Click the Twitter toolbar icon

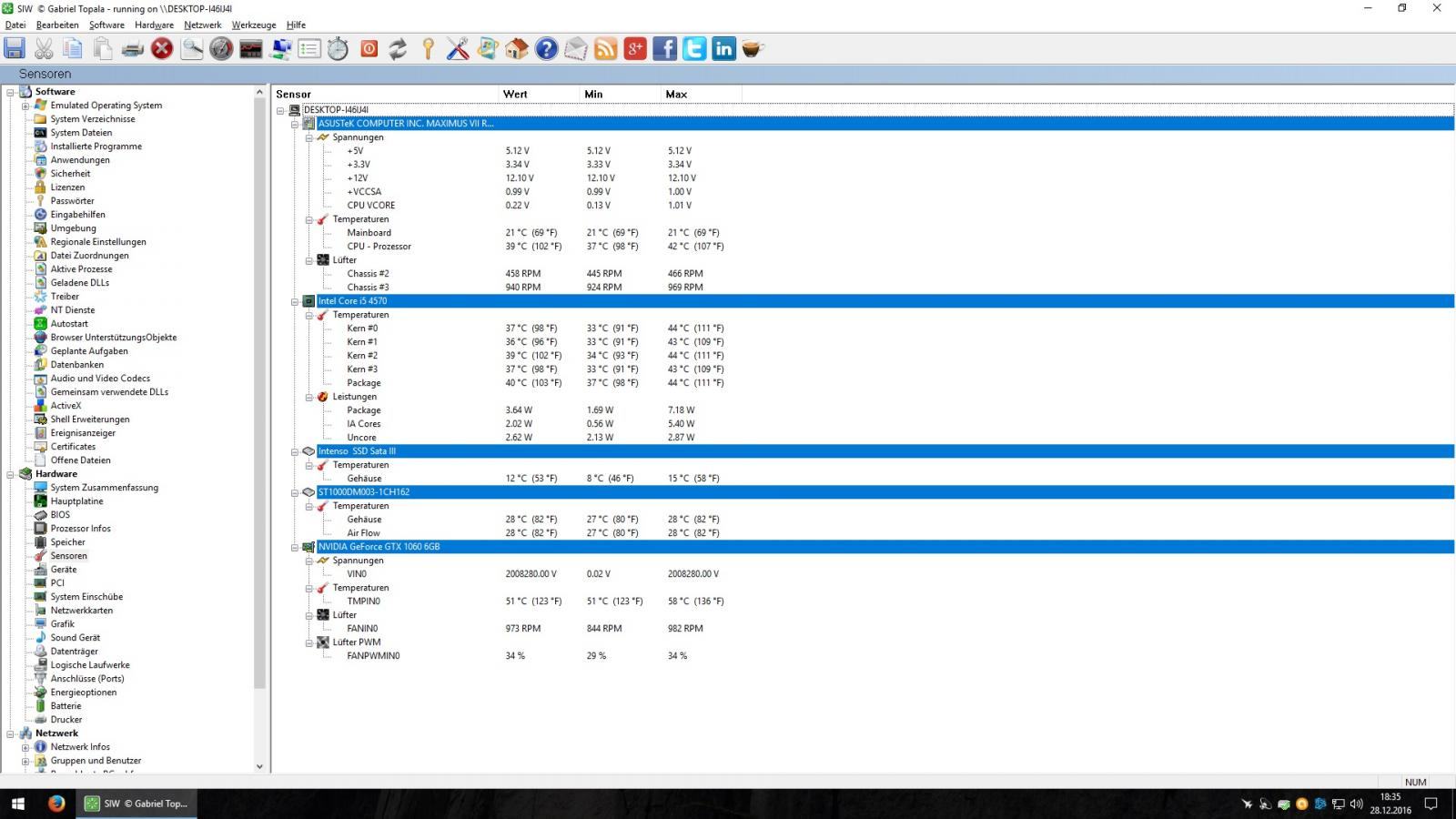pyautogui.click(x=694, y=49)
